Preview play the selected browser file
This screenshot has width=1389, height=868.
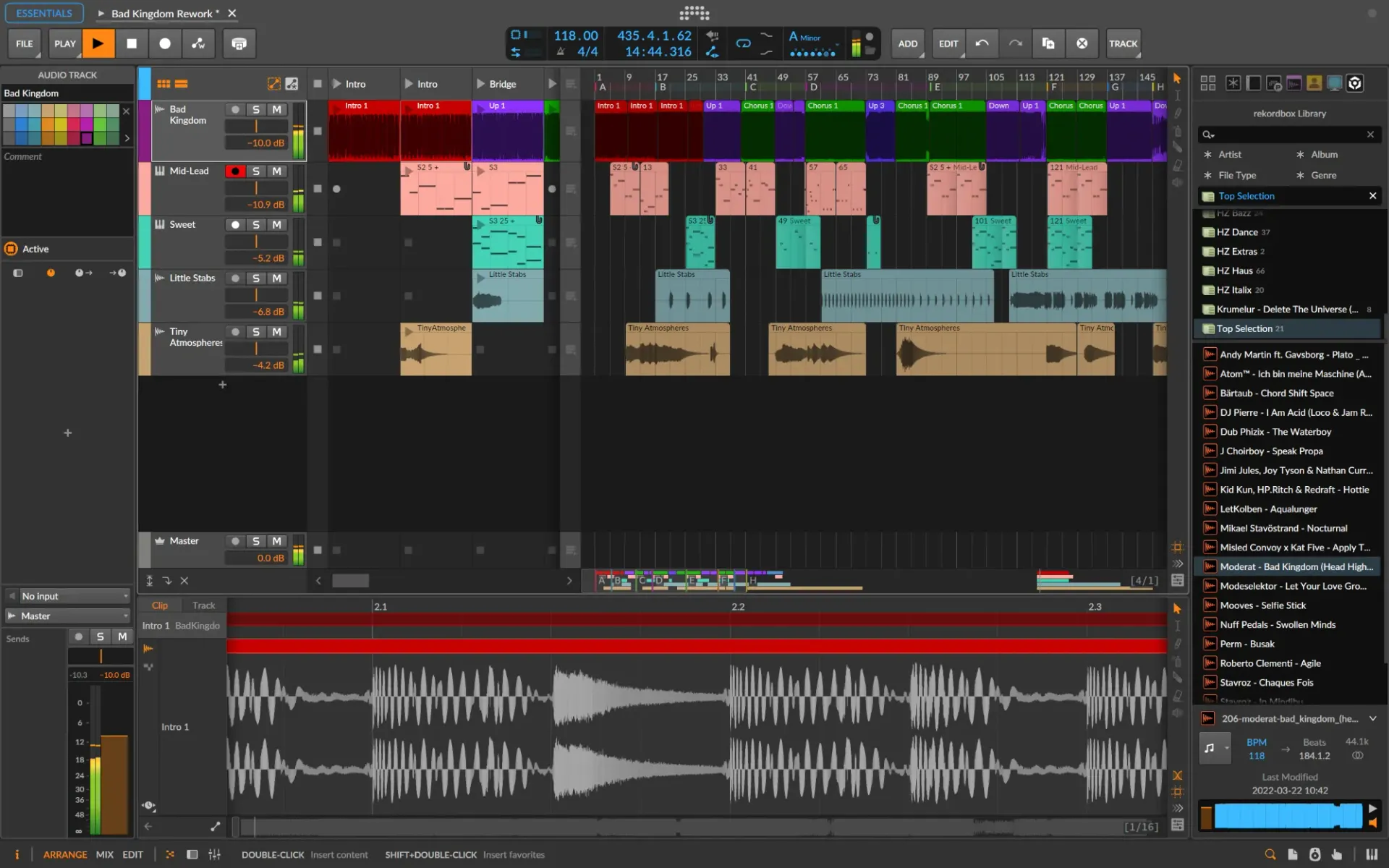click(1372, 809)
